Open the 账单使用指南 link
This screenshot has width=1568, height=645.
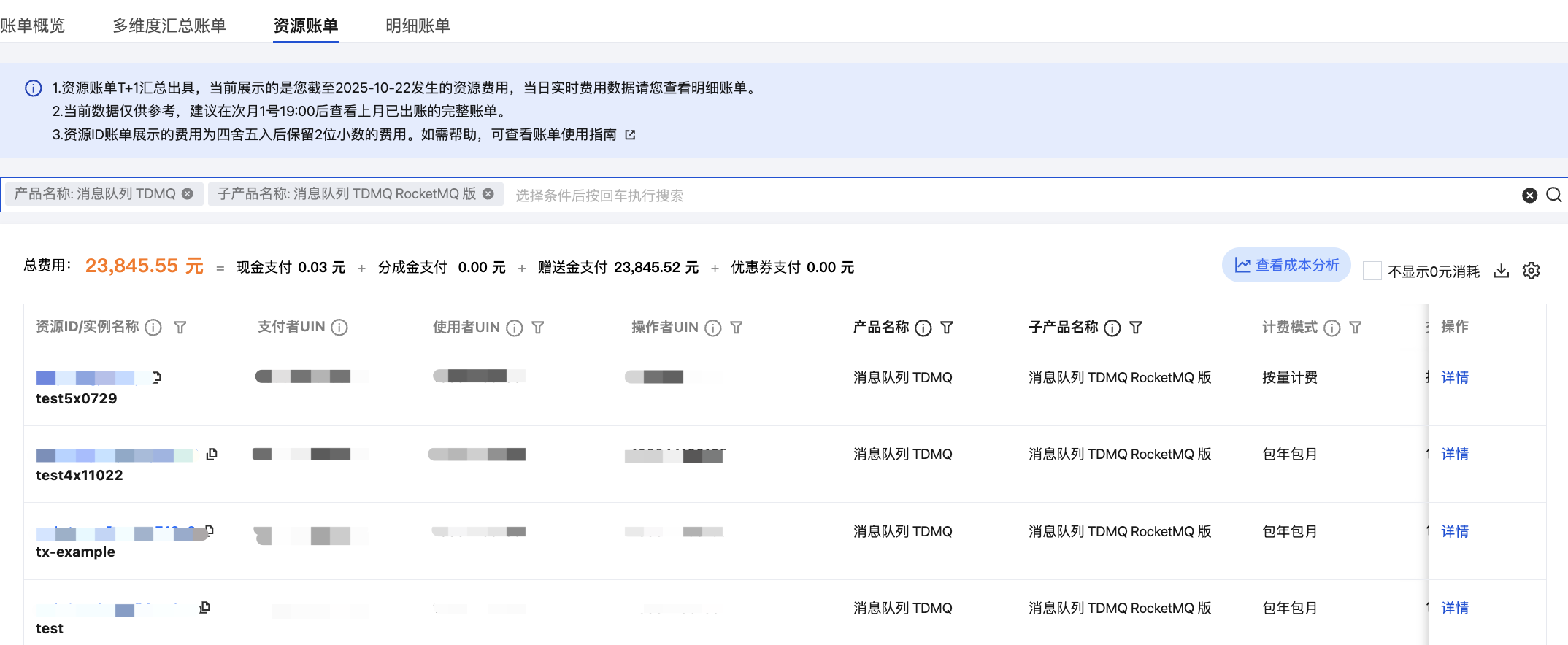point(574,134)
